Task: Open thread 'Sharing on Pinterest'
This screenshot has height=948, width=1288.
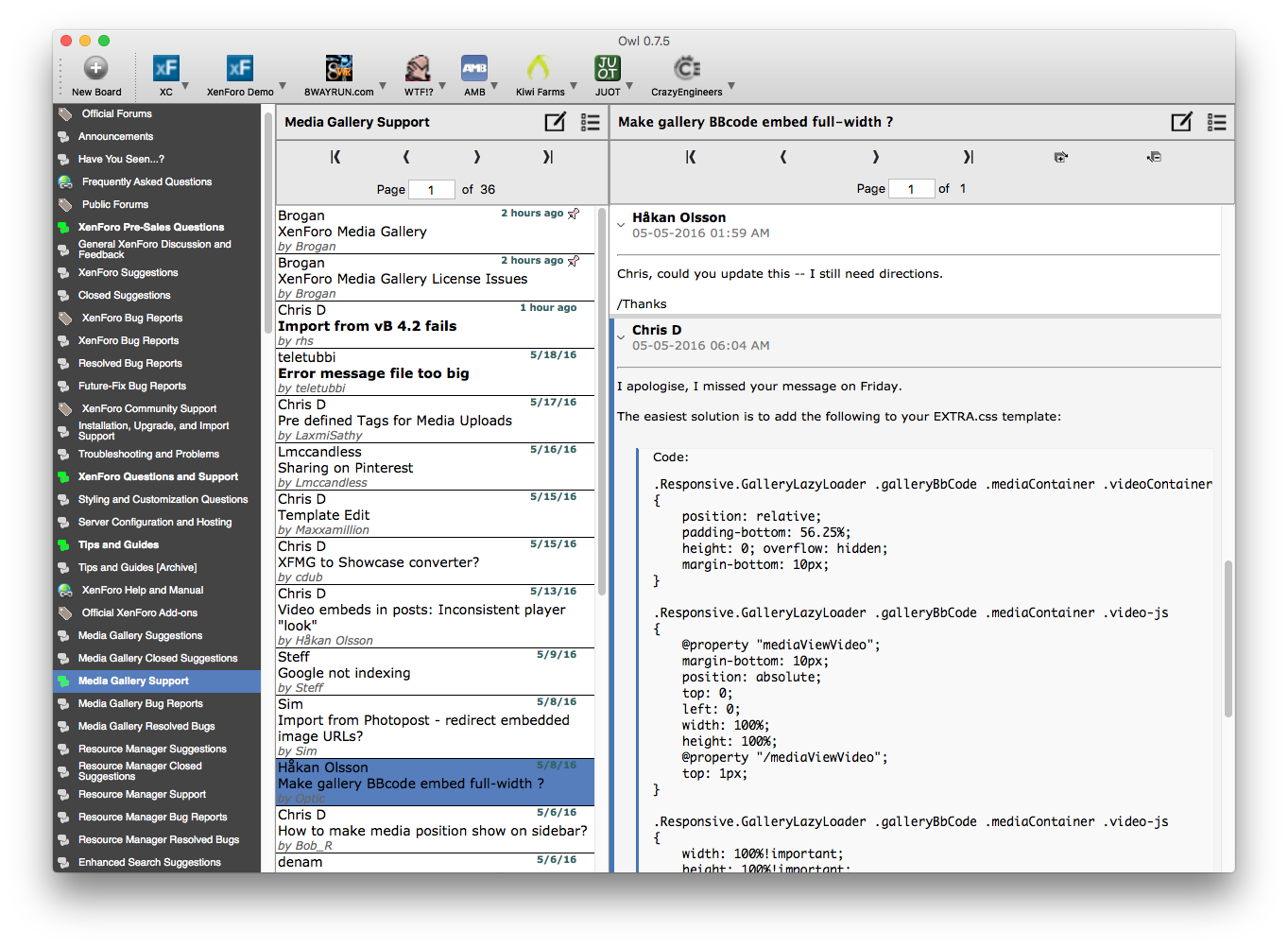Action: [x=436, y=467]
